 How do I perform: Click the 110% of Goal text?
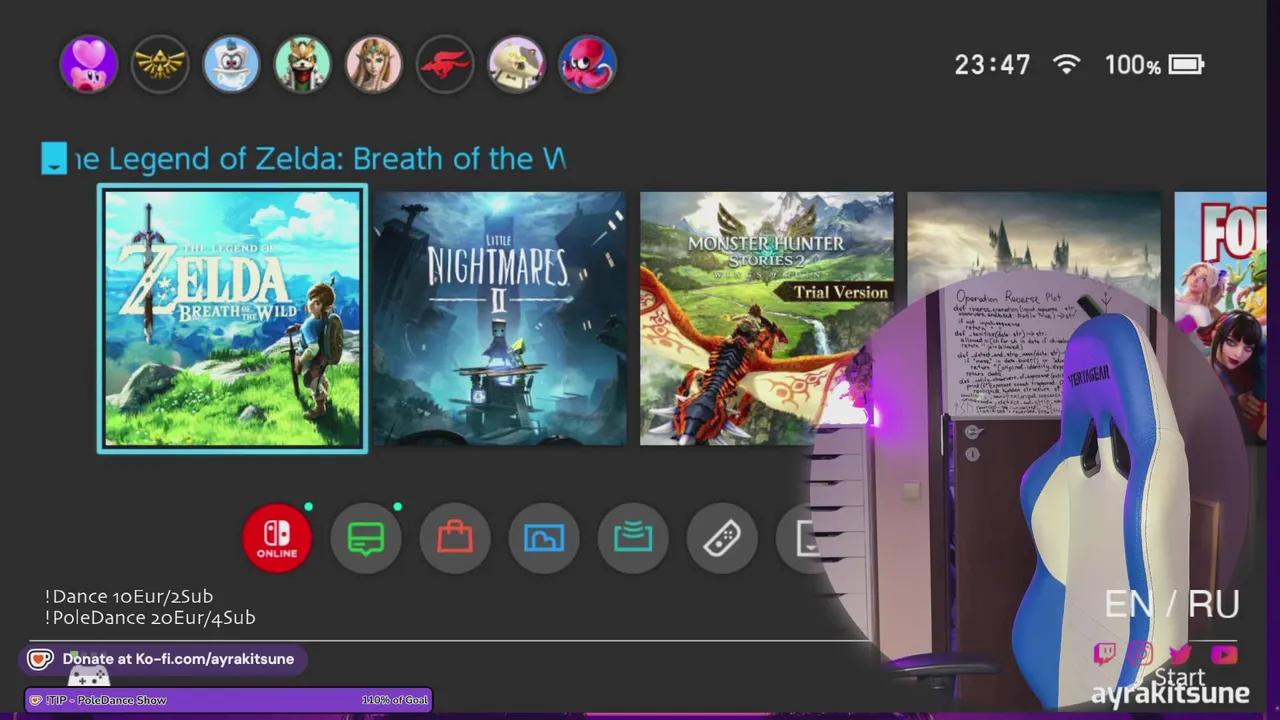pos(395,700)
